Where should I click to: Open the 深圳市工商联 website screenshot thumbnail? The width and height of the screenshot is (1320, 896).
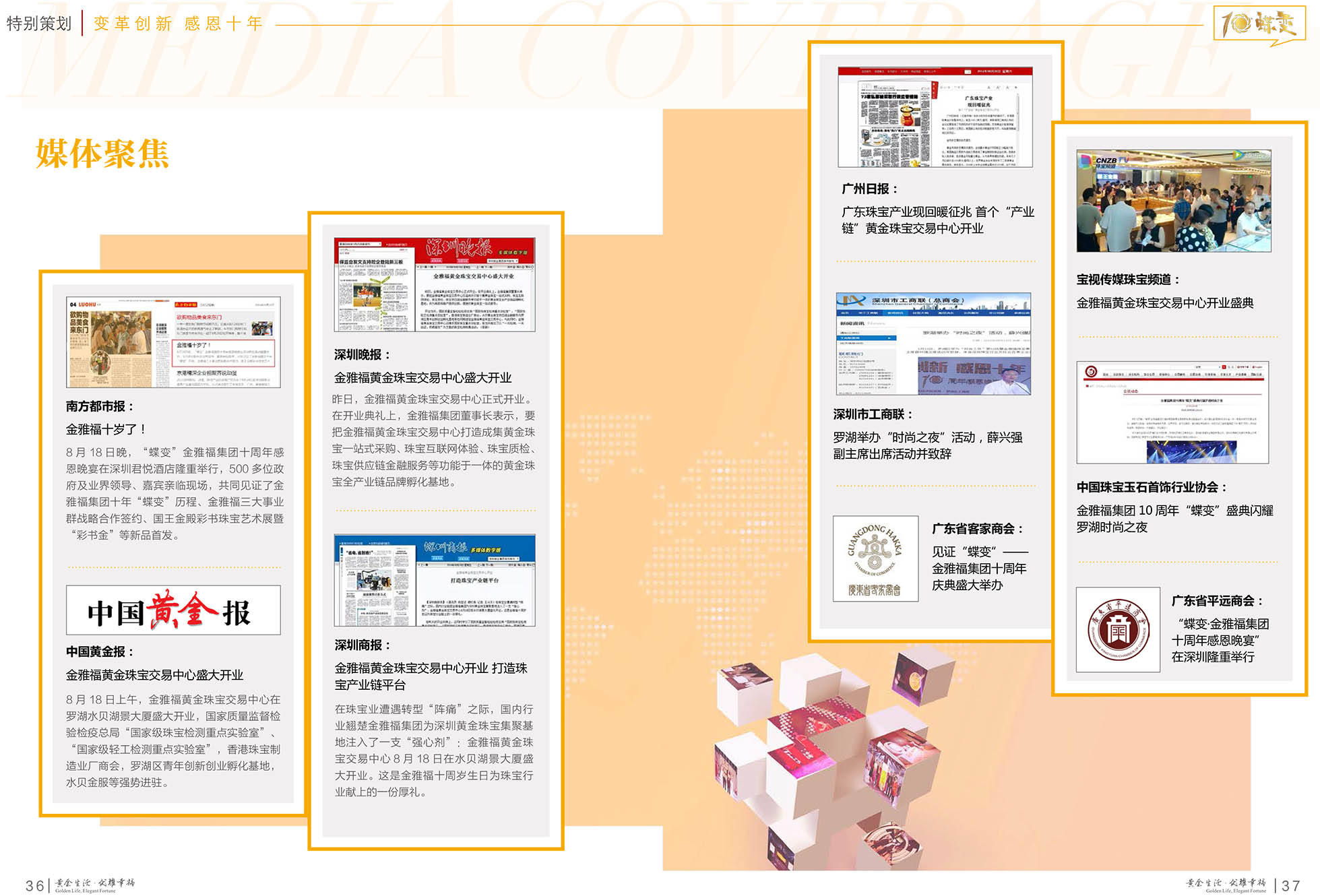pos(933,344)
